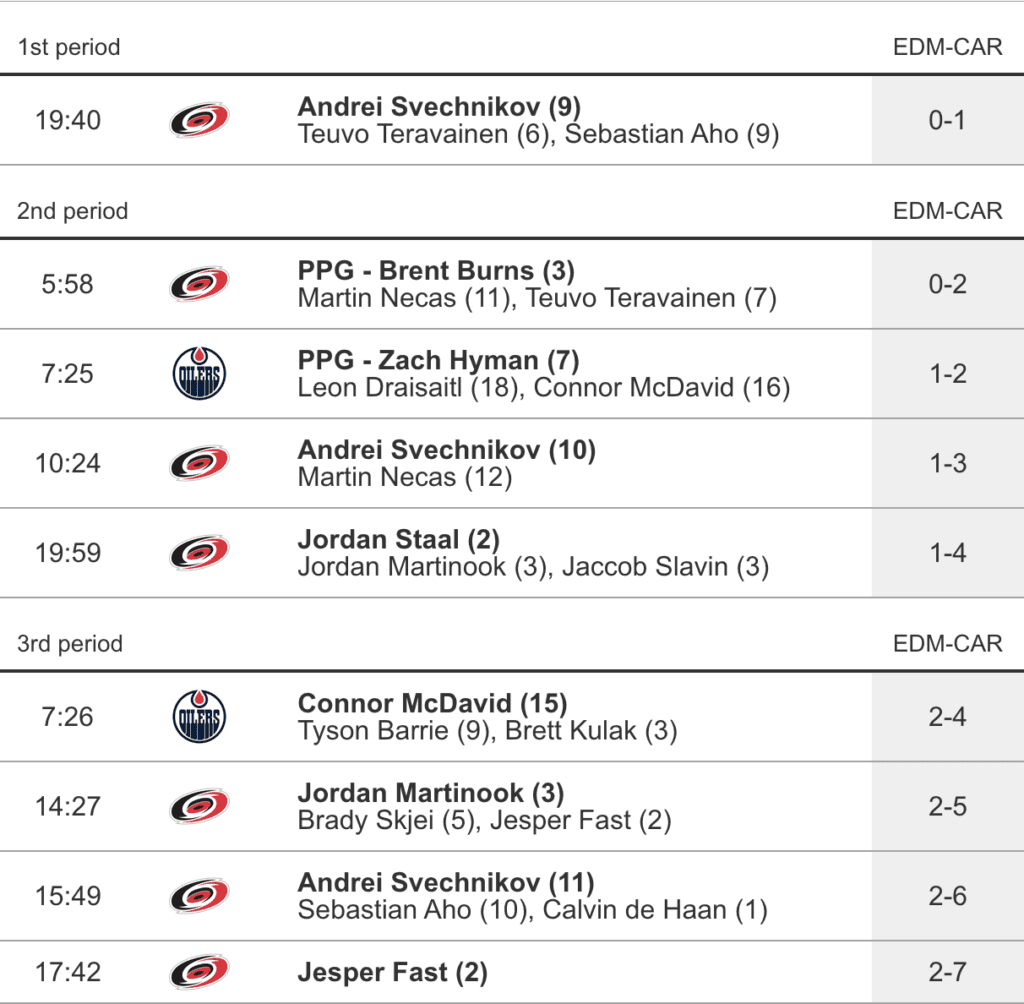Screen dimensions: 1024x1004
Task: Click Jordan Staal (2) scorer name
Action: tap(398, 539)
